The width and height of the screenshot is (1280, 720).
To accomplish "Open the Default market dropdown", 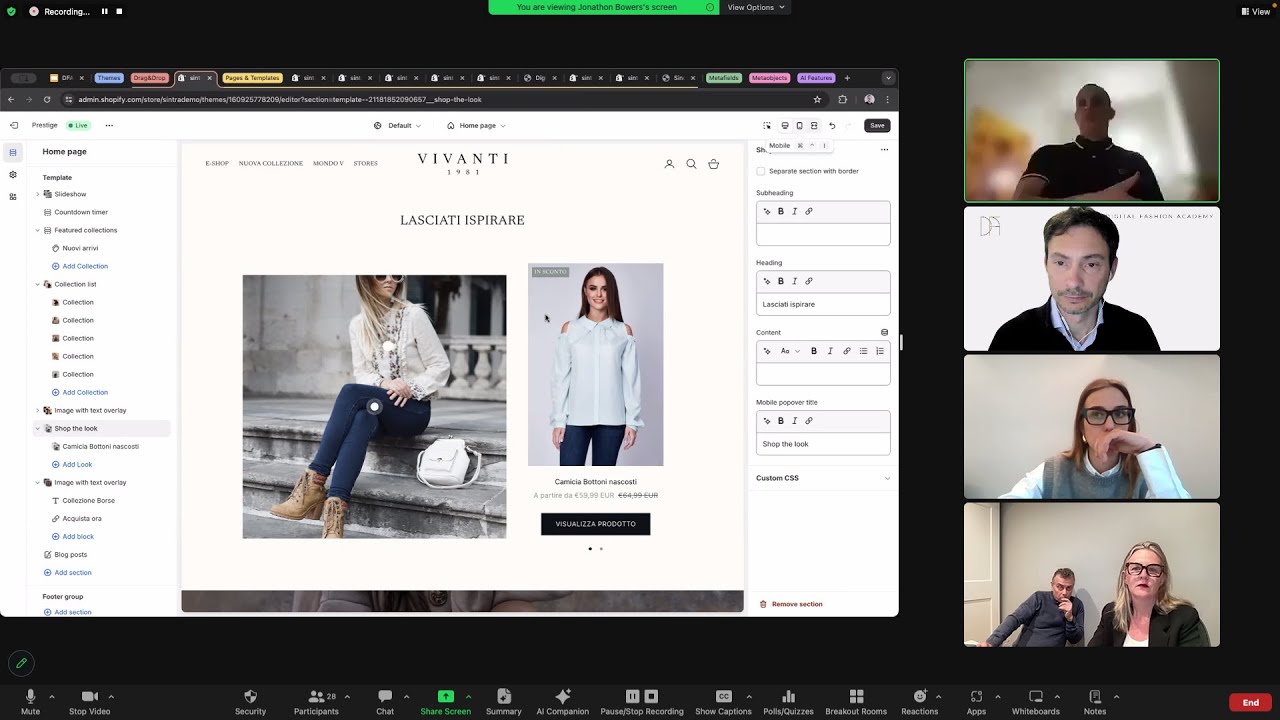I will [397, 125].
